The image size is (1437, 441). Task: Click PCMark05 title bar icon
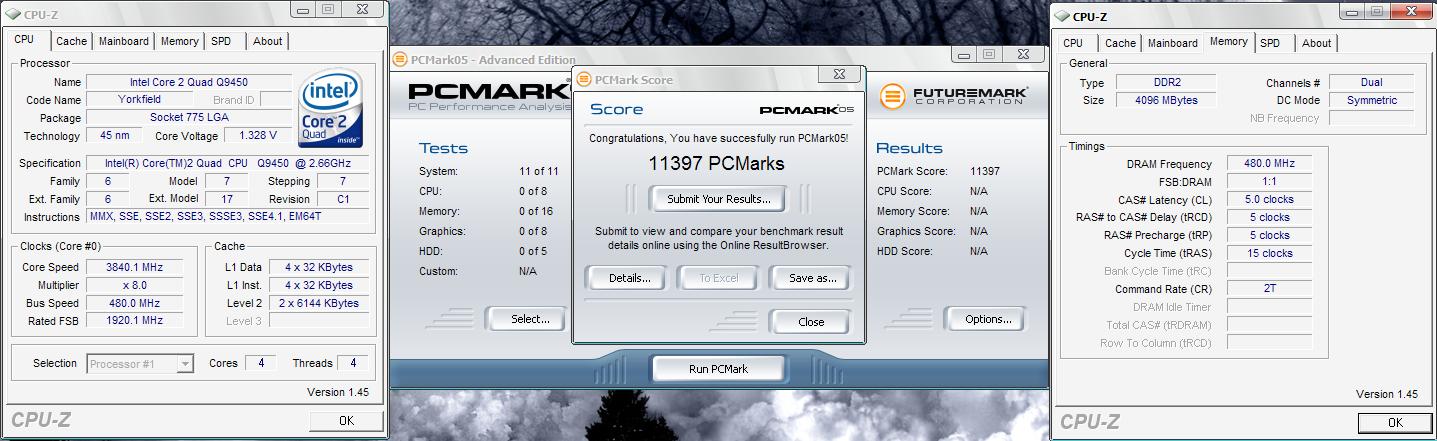pos(400,59)
